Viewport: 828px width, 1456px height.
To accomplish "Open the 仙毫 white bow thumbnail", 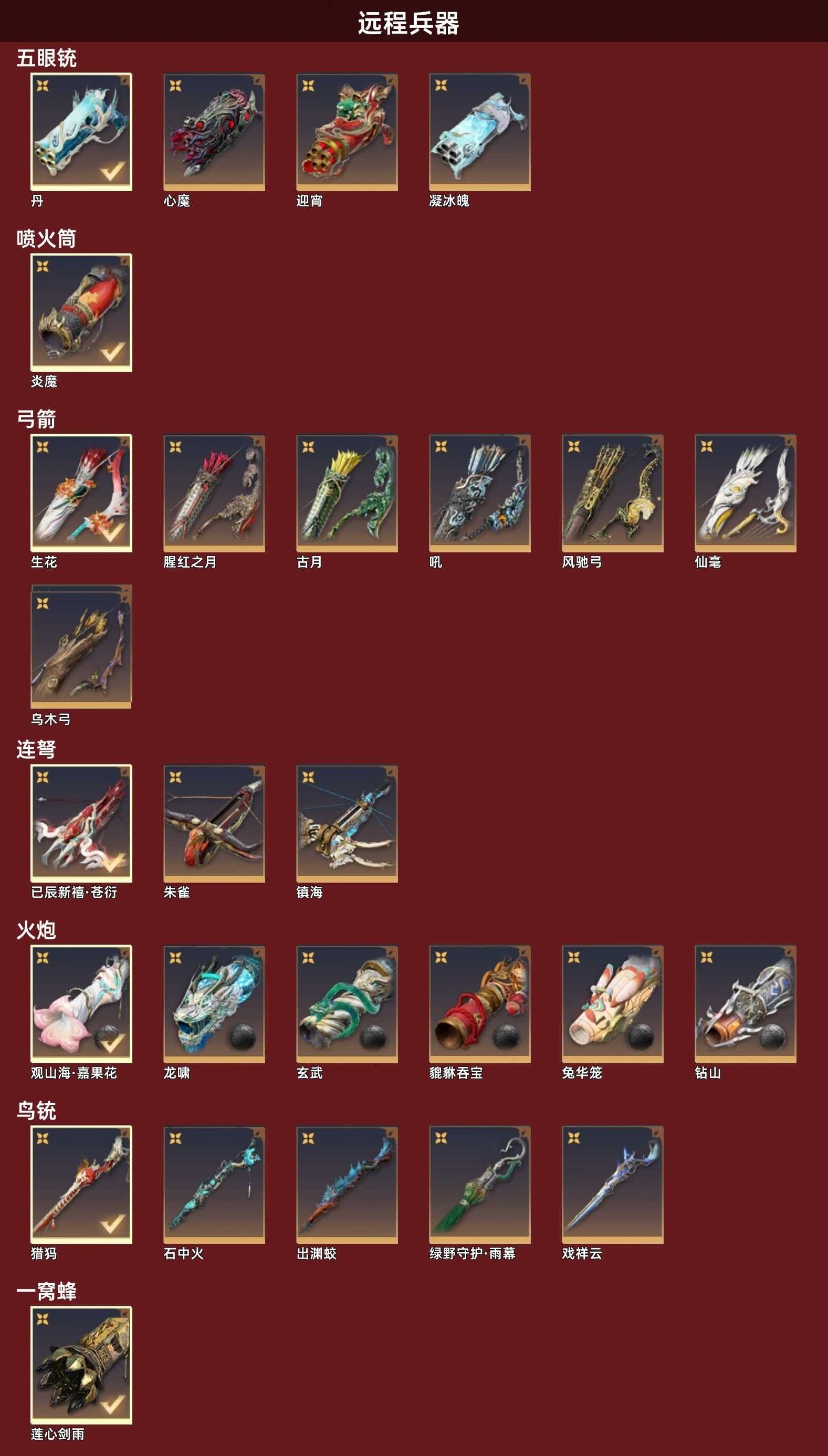I will coord(746,493).
